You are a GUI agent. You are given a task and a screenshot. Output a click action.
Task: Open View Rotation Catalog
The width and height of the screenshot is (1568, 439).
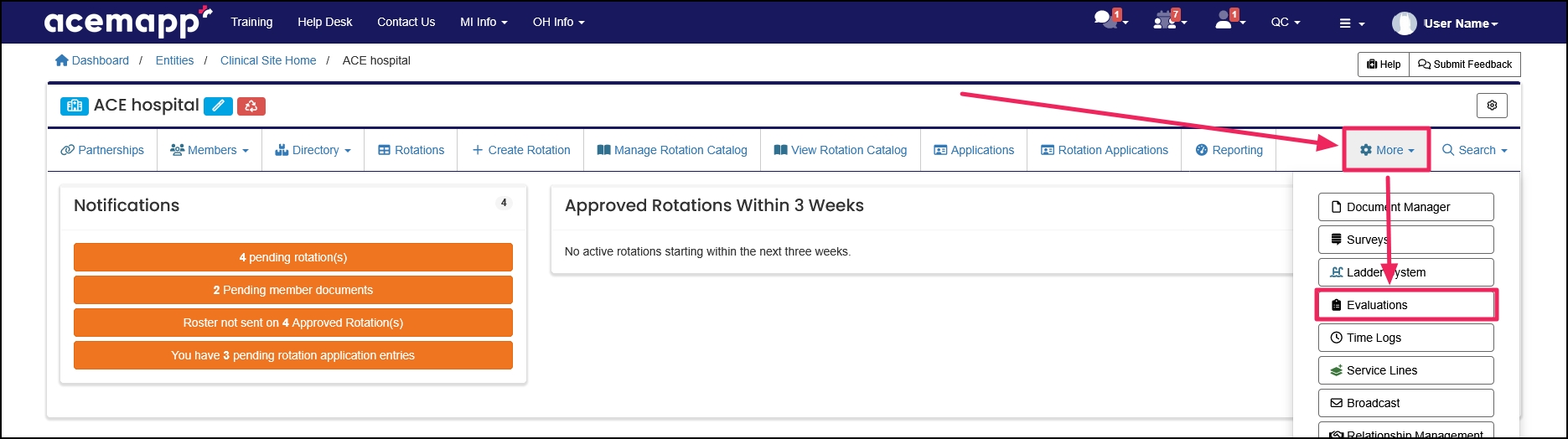point(840,150)
